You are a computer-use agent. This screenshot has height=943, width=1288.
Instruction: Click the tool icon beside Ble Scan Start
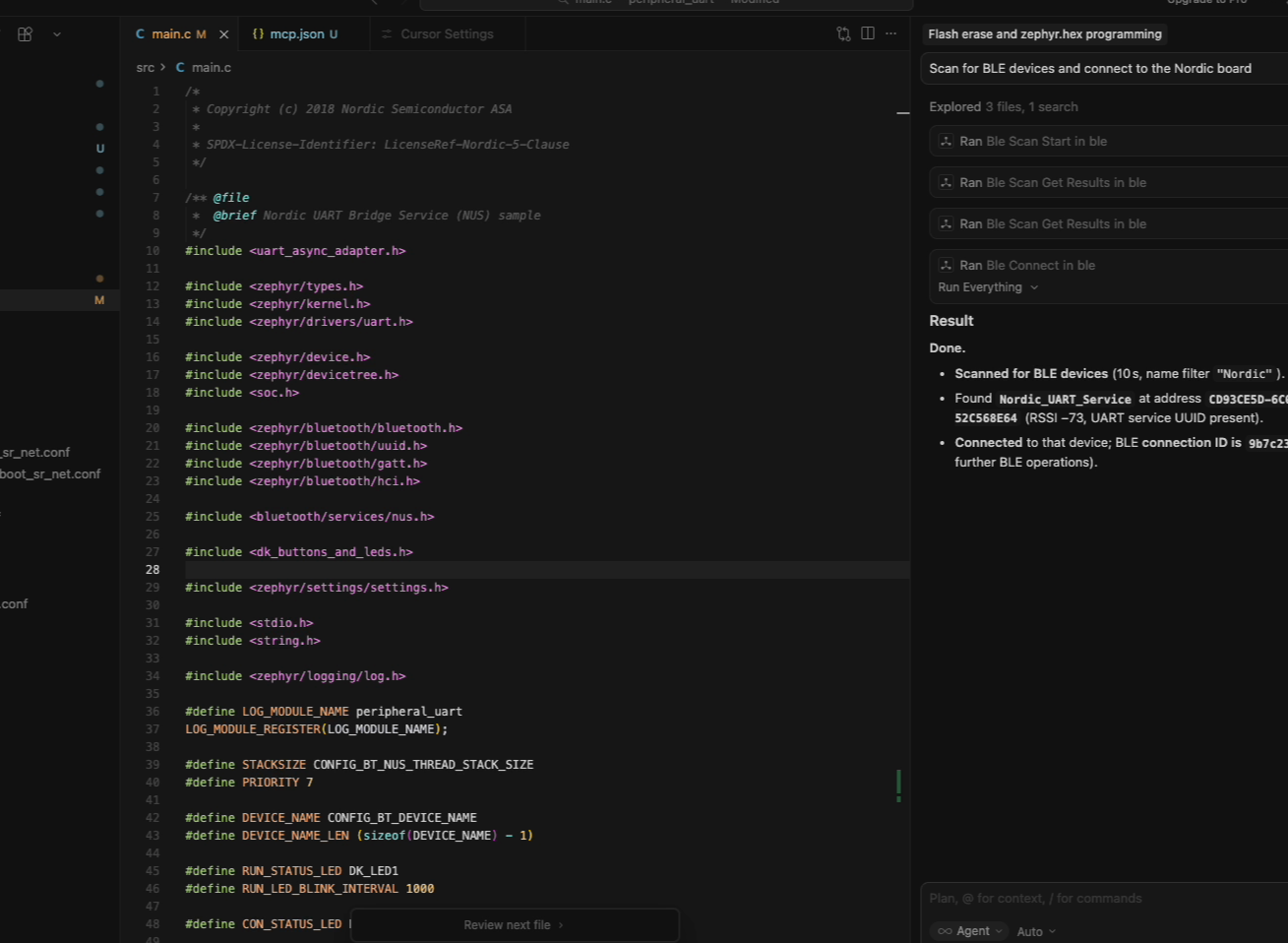tap(946, 142)
